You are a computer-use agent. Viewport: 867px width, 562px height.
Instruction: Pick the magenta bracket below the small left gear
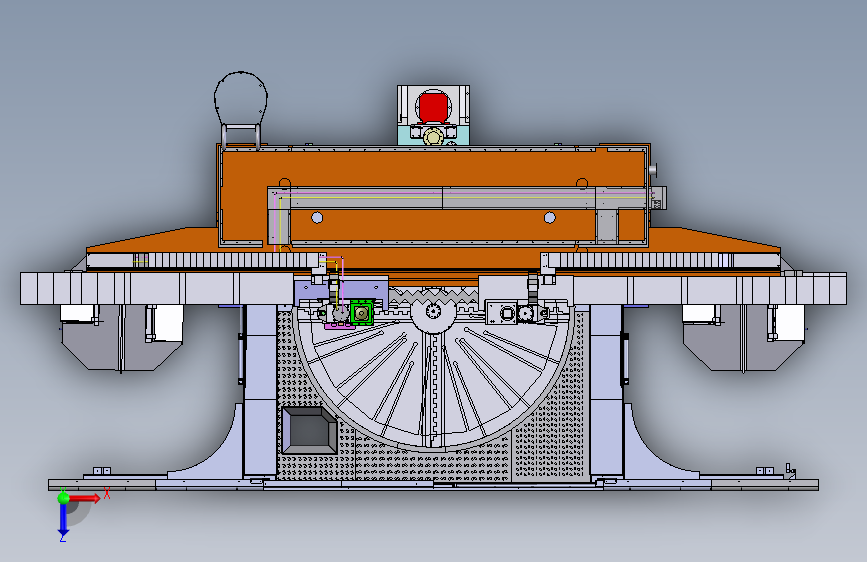[x=340, y=325]
